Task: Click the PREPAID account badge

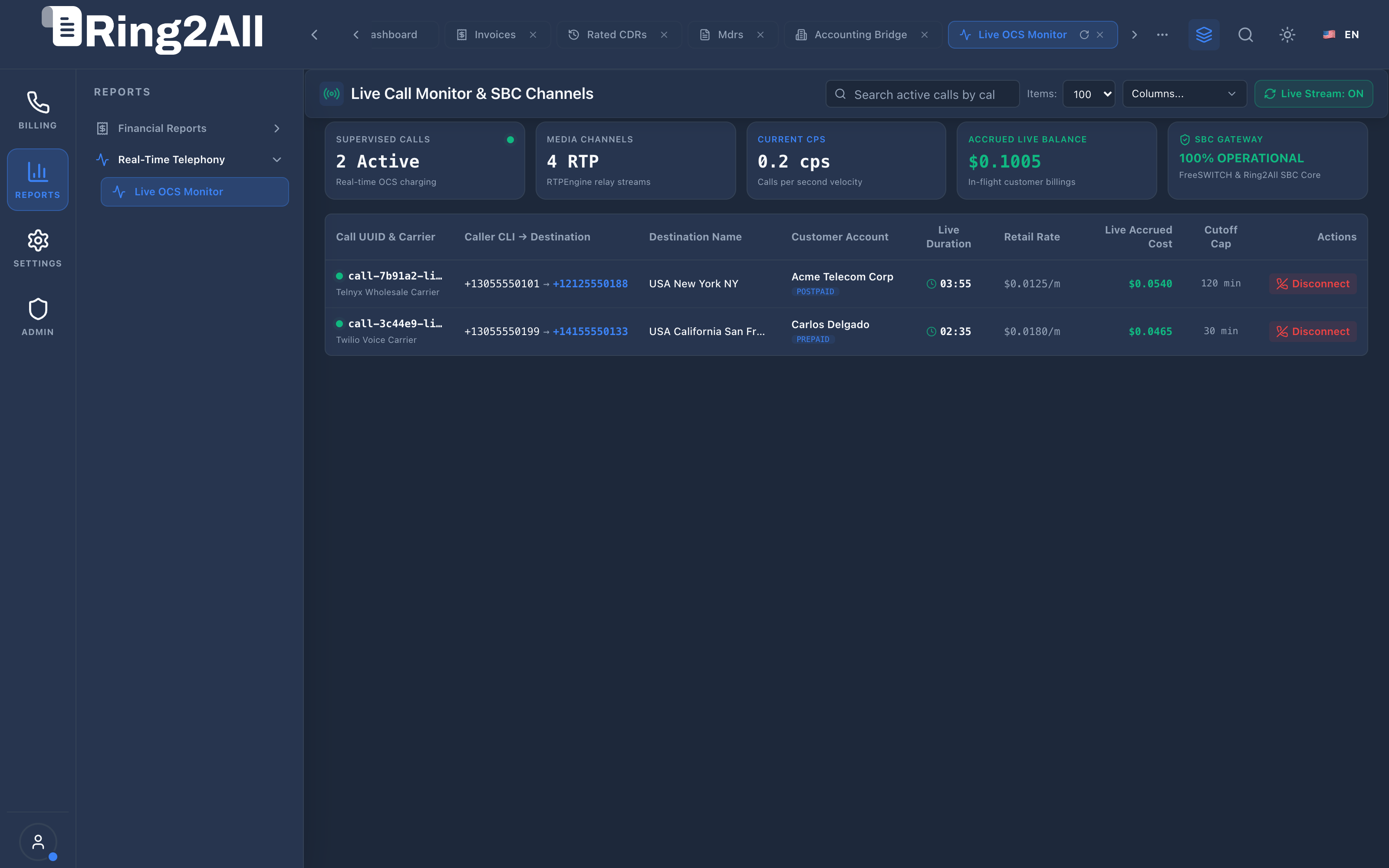Action: (x=813, y=339)
